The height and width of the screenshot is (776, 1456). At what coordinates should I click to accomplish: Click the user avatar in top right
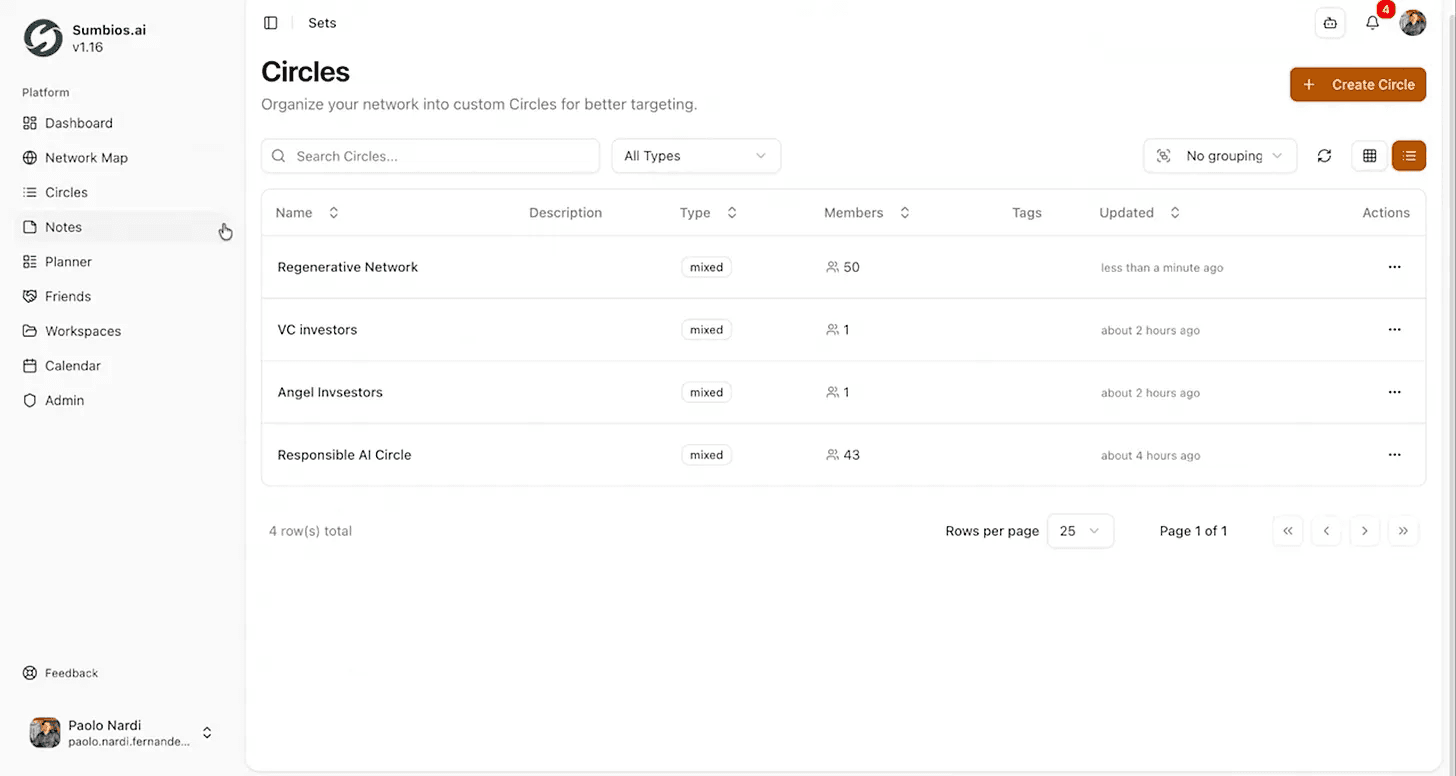(x=1412, y=23)
